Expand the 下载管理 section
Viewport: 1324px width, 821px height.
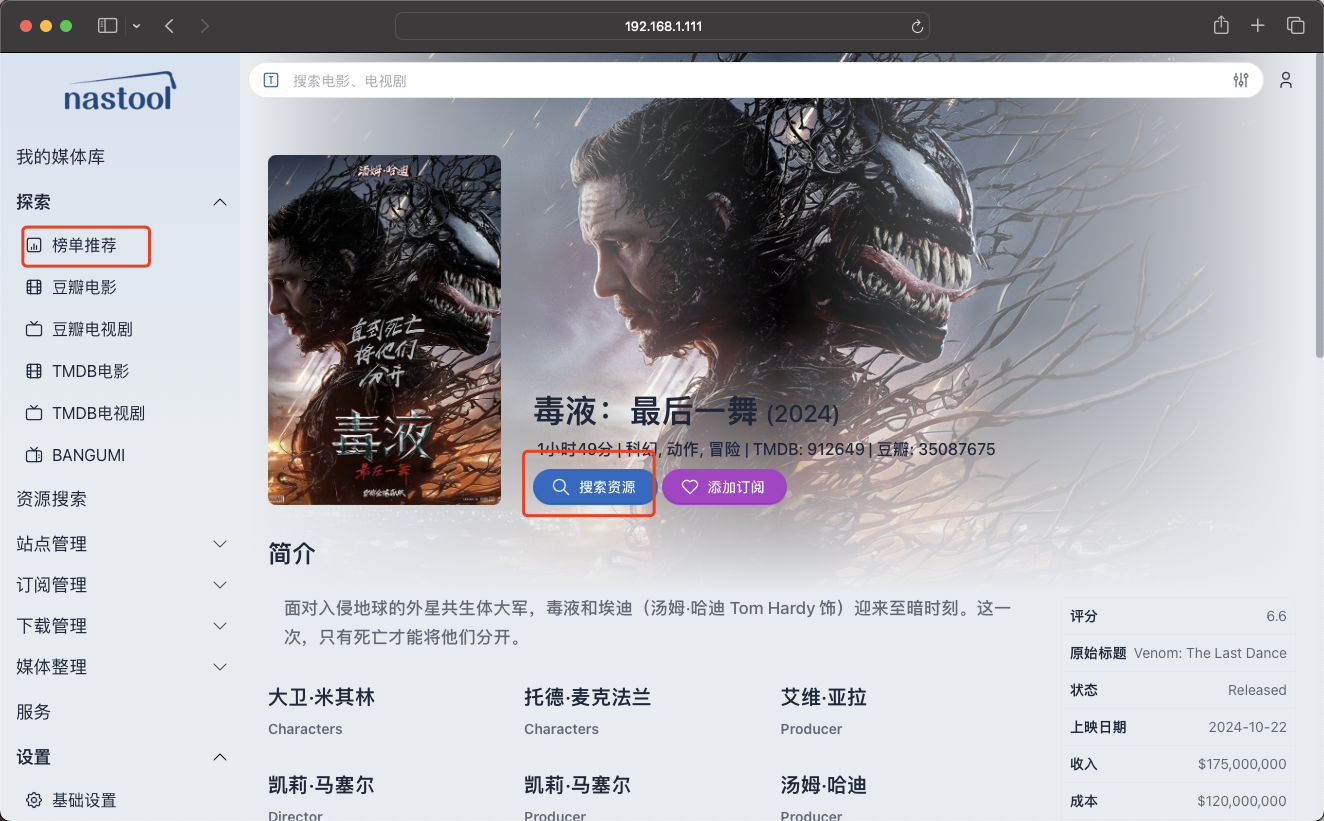click(x=221, y=626)
